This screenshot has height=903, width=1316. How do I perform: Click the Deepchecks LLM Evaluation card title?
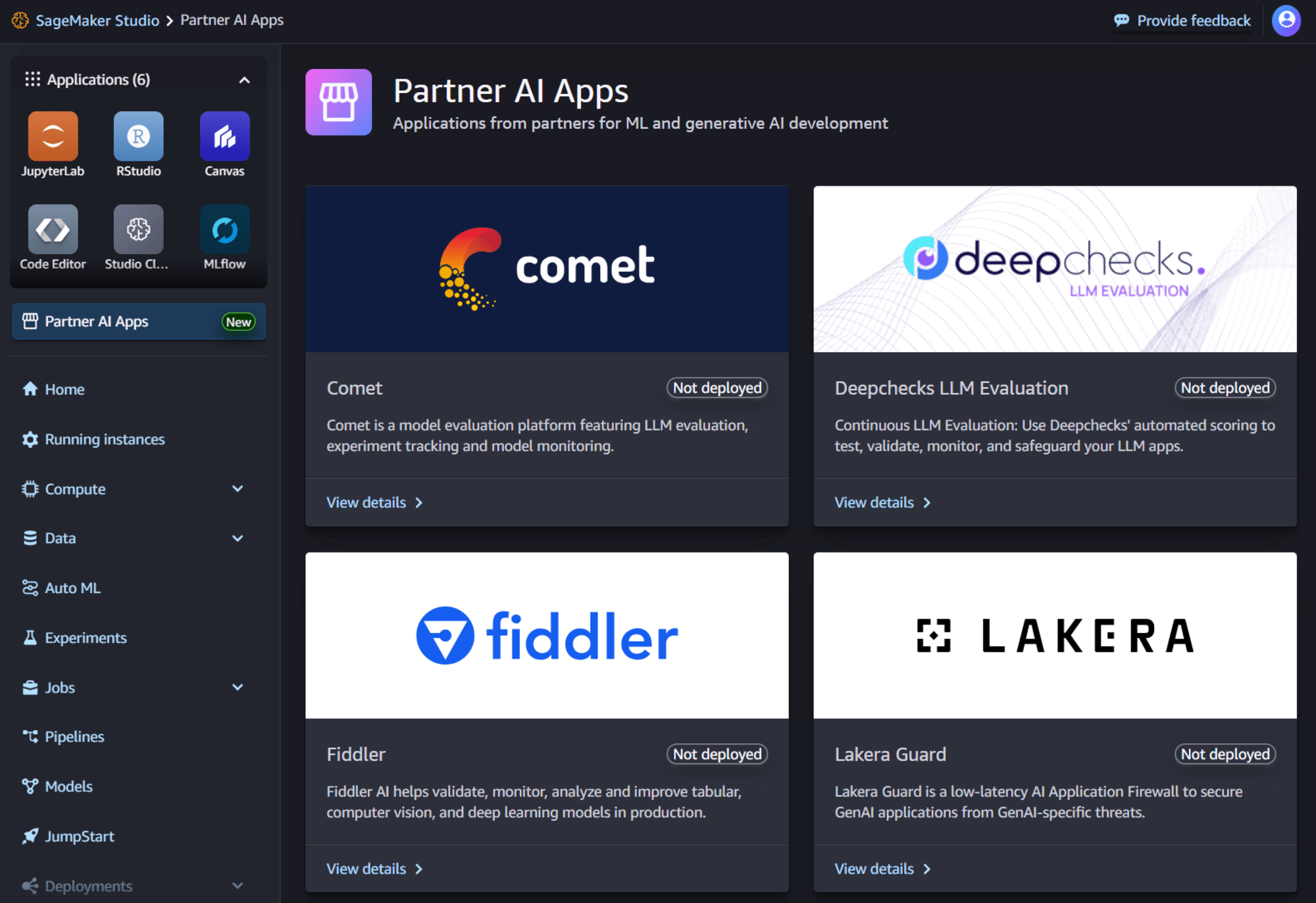tap(951, 388)
